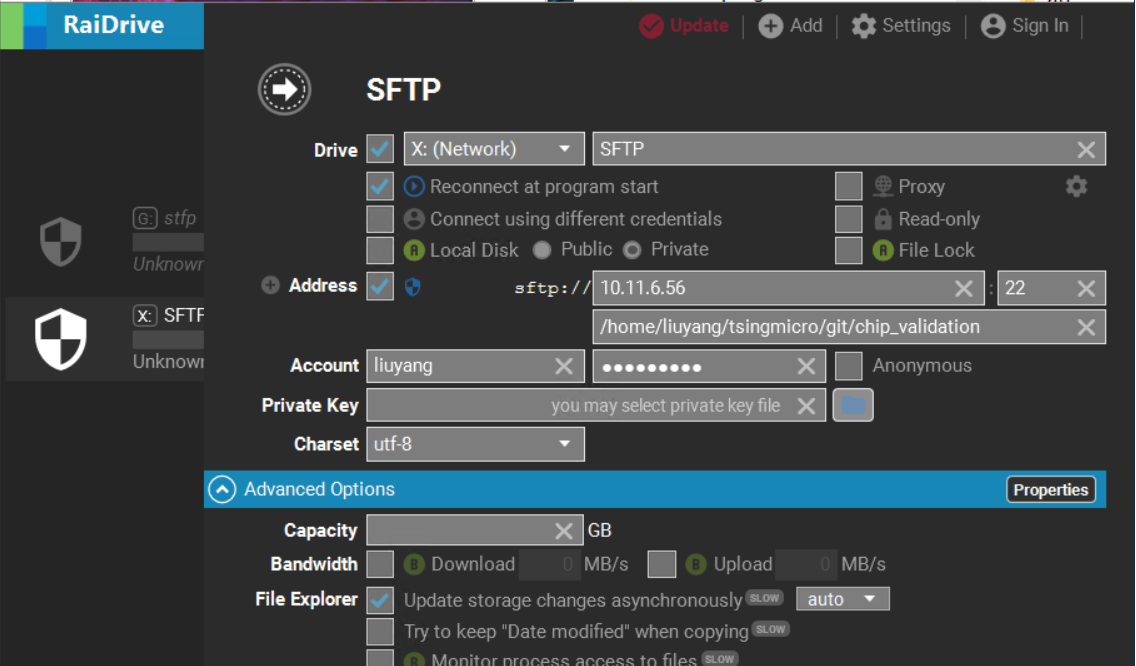This screenshot has width=1136, height=666.
Task: Open the Properties button
Action: click(1051, 490)
